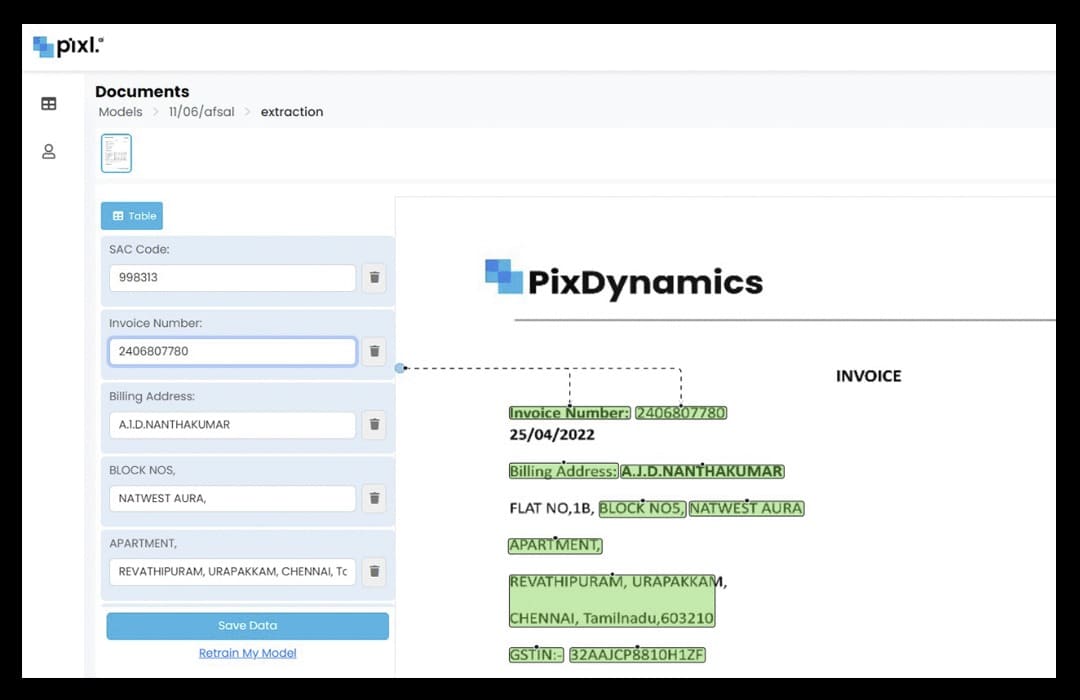Select highlighted NATWEST AURA box in document

pos(747,508)
